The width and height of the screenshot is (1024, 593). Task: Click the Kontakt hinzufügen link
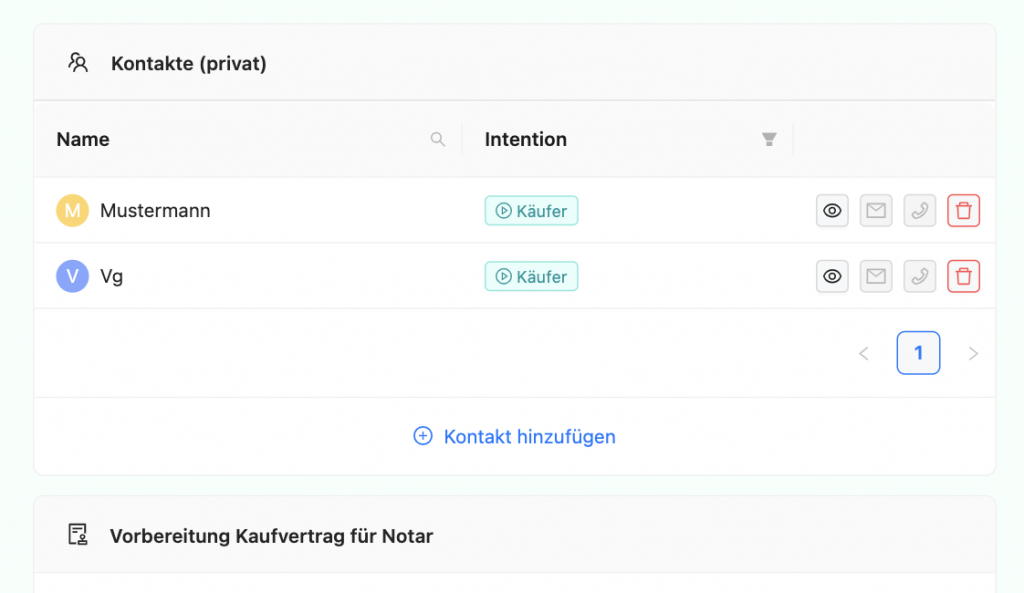click(513, 436)
